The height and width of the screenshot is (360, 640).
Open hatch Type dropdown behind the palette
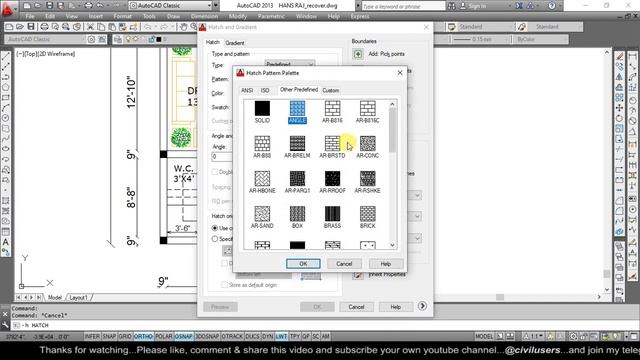290,64
